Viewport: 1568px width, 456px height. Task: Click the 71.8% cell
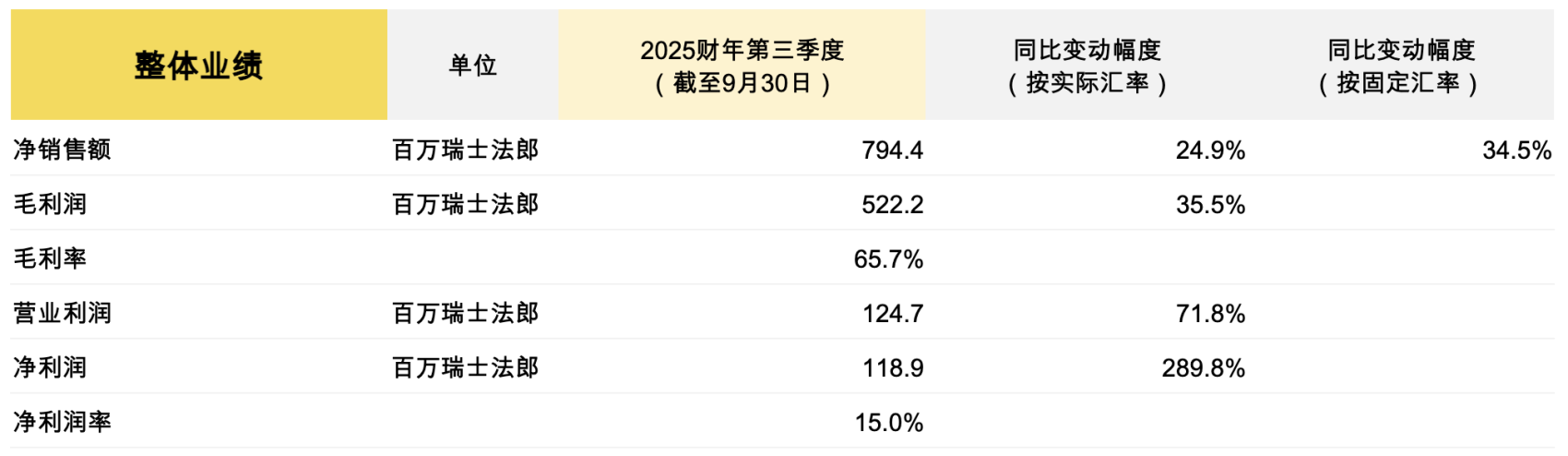tap(1210, 313)
